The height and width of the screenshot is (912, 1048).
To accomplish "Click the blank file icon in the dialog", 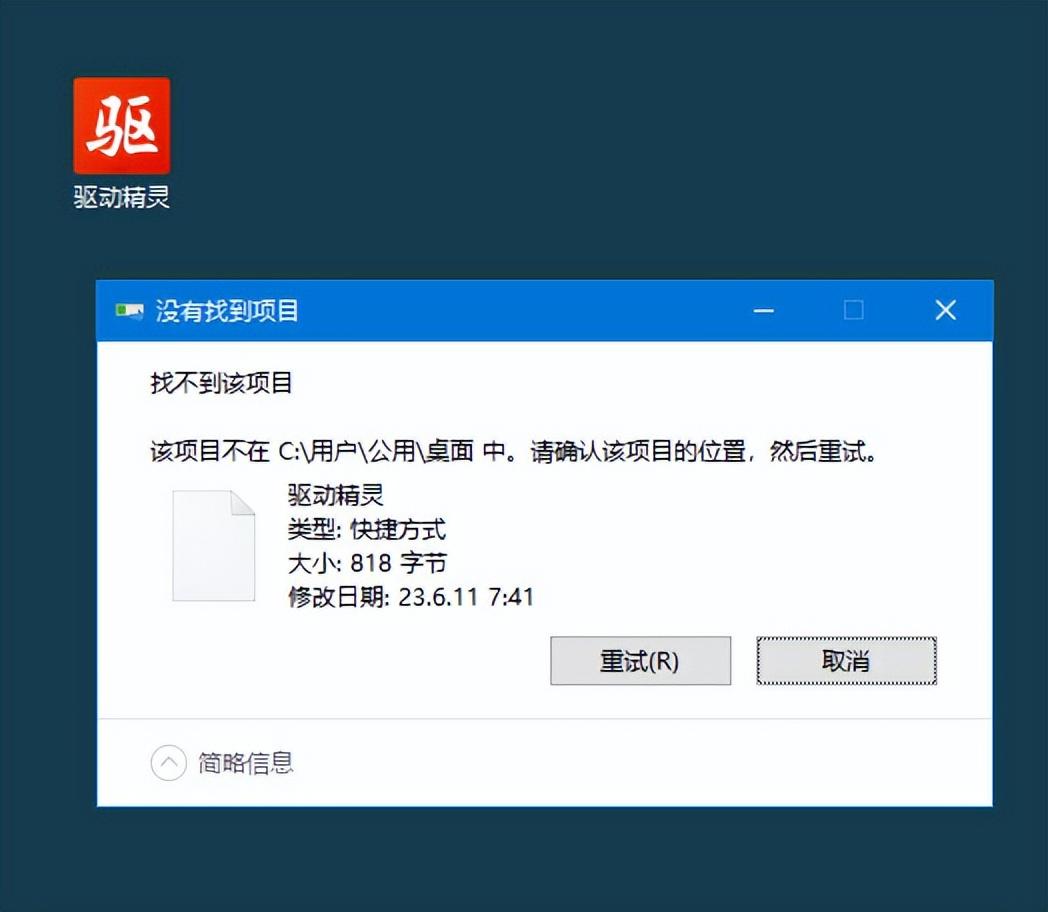I will (x=214, y=545).
